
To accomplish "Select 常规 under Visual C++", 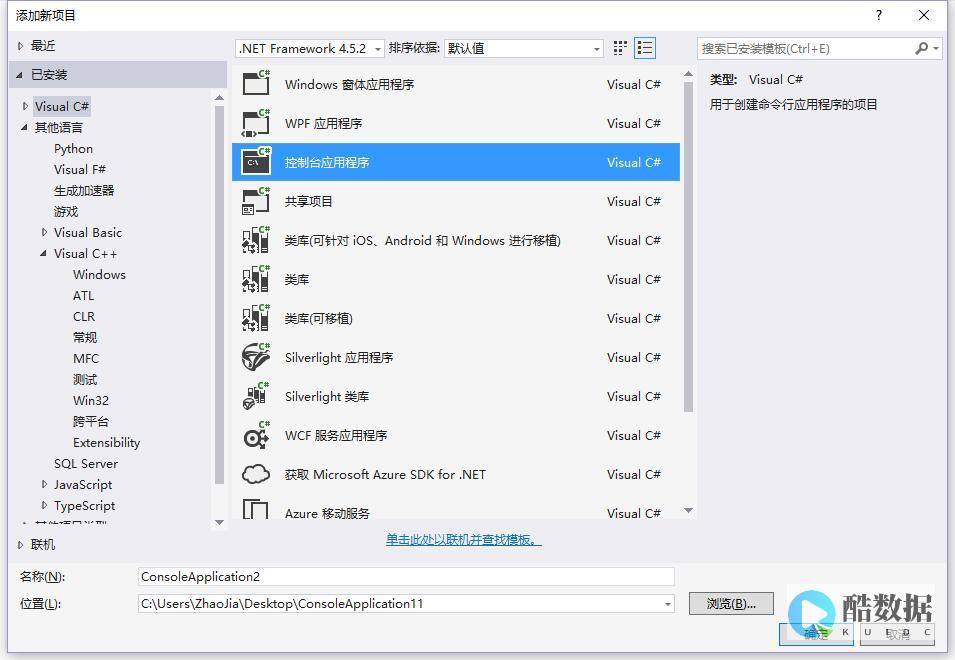I will point(85,337).
